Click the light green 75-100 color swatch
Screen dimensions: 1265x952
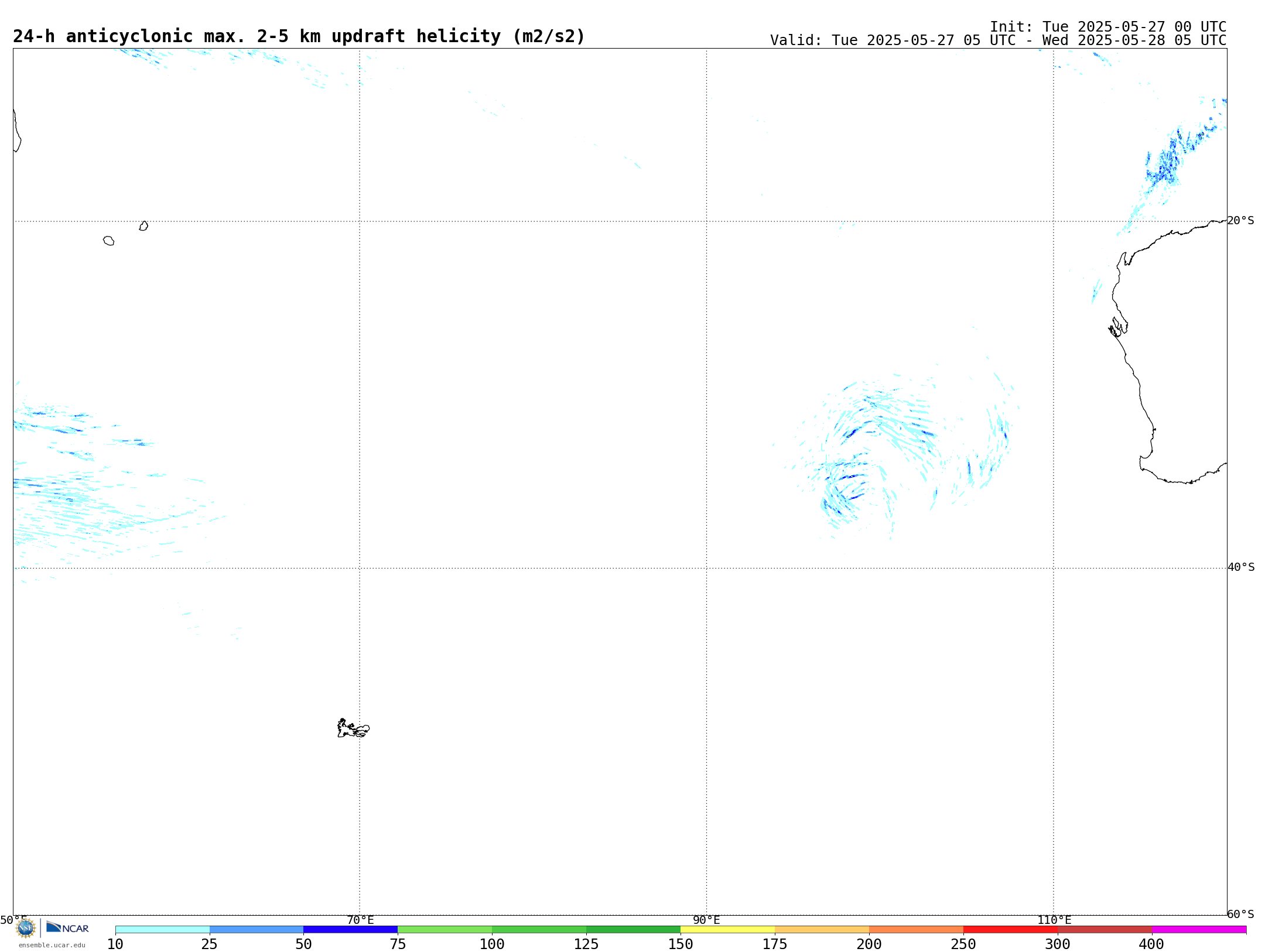(445, 930)
